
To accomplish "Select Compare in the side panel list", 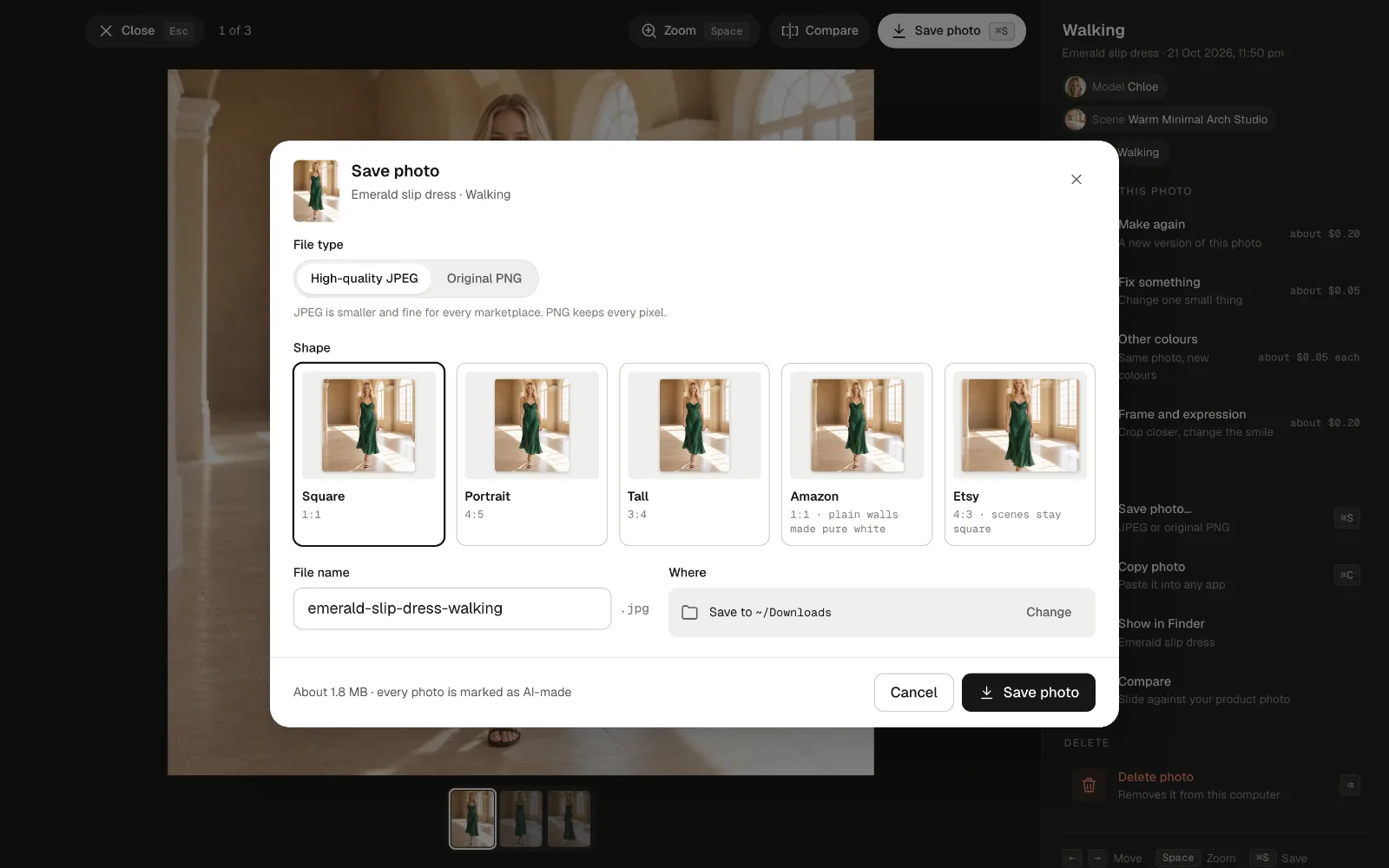I will [1240, 690].
